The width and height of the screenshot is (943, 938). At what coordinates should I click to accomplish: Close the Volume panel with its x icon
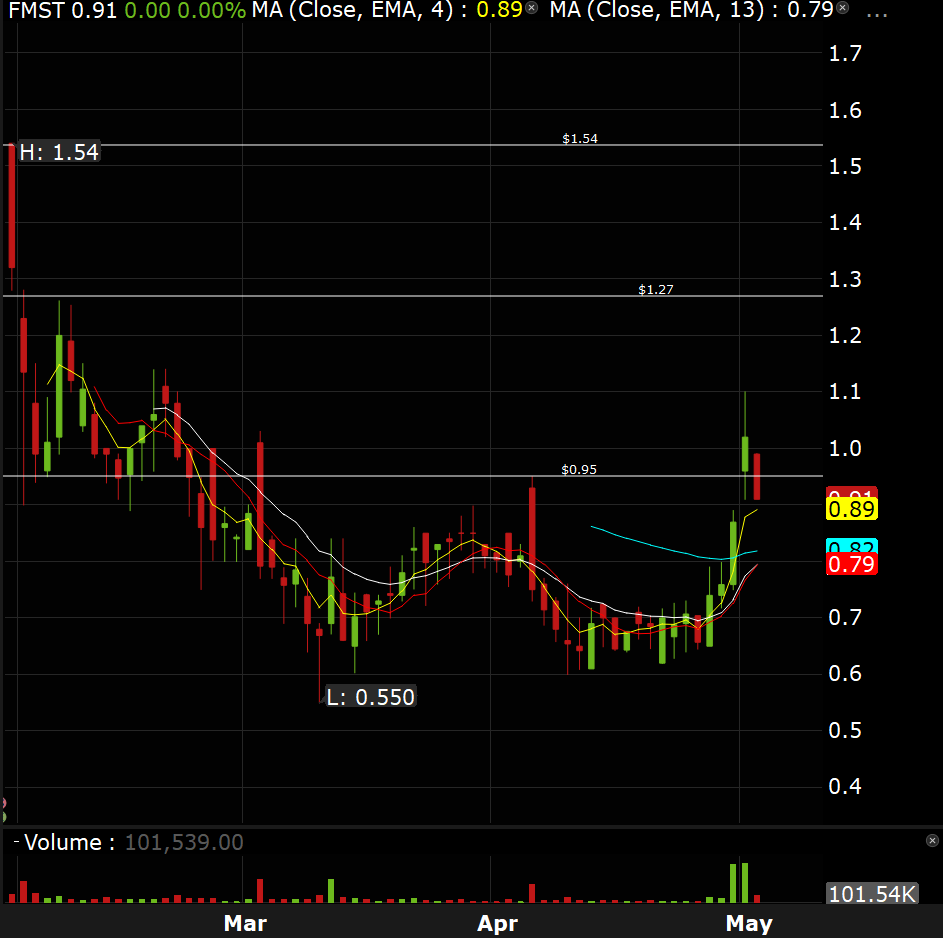932,841
